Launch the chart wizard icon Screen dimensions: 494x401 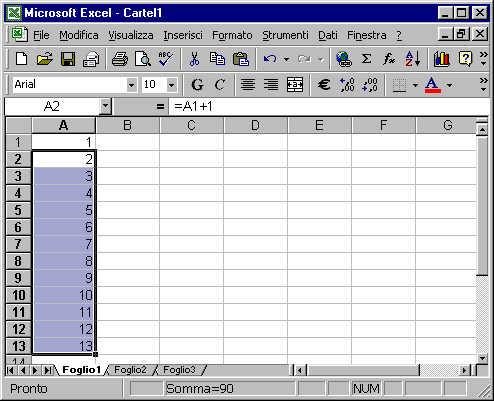click(442, 59)
